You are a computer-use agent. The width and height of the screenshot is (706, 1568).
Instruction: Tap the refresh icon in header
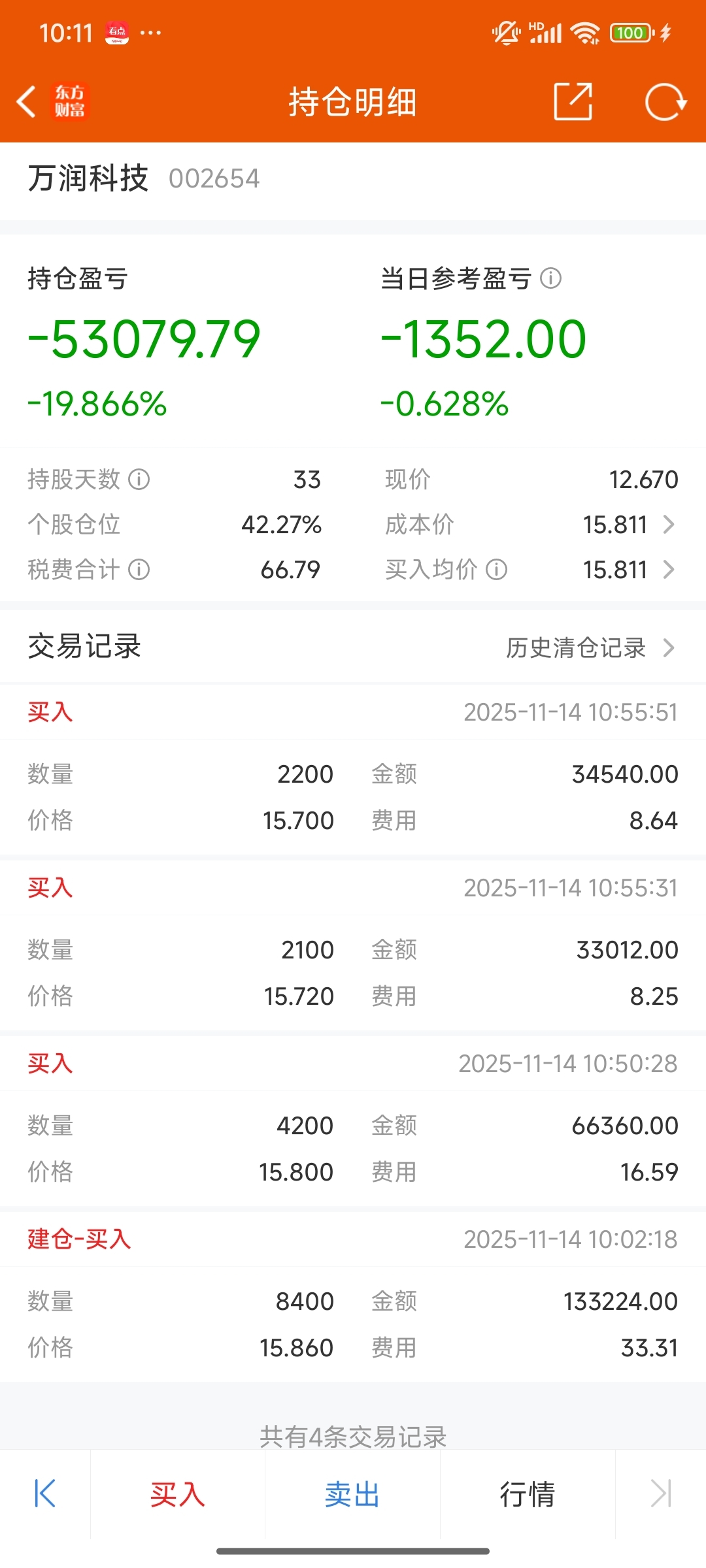coord(665,102)
